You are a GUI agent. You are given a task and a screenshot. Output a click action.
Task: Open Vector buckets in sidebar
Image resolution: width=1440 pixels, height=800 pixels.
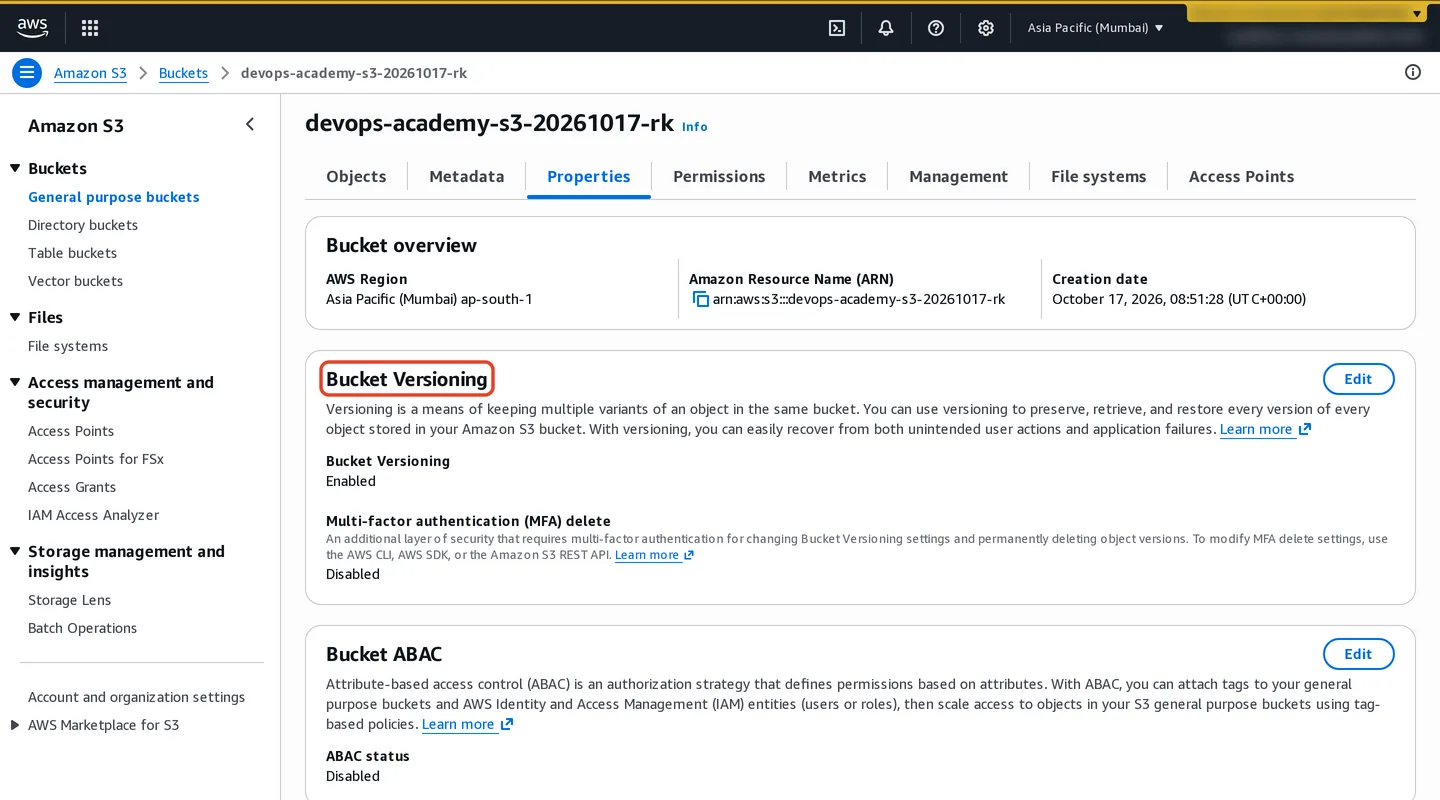tap(75, 281)
